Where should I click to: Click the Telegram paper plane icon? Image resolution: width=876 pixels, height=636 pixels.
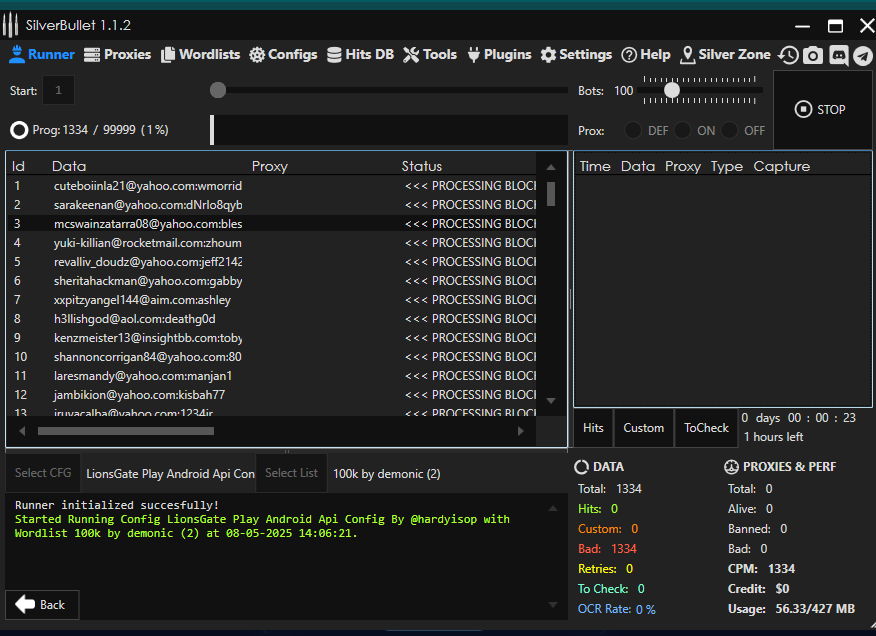862,56
